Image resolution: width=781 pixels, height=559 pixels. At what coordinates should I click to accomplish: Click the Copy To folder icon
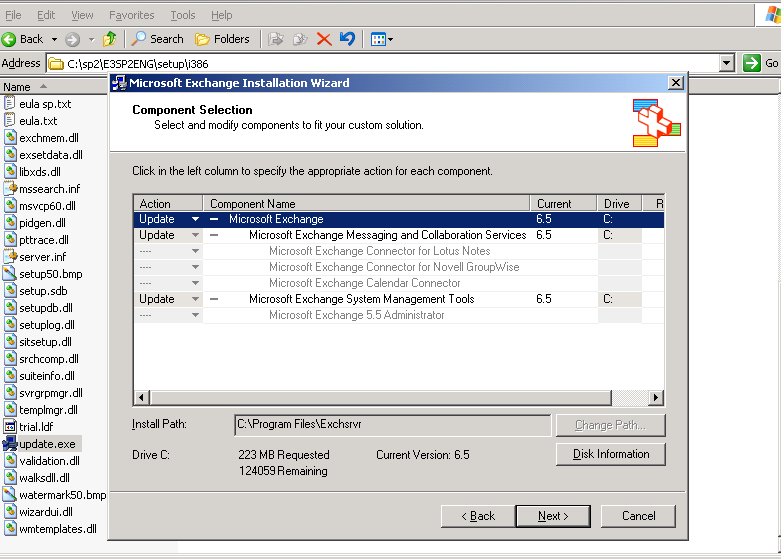[x=300, y=39]
